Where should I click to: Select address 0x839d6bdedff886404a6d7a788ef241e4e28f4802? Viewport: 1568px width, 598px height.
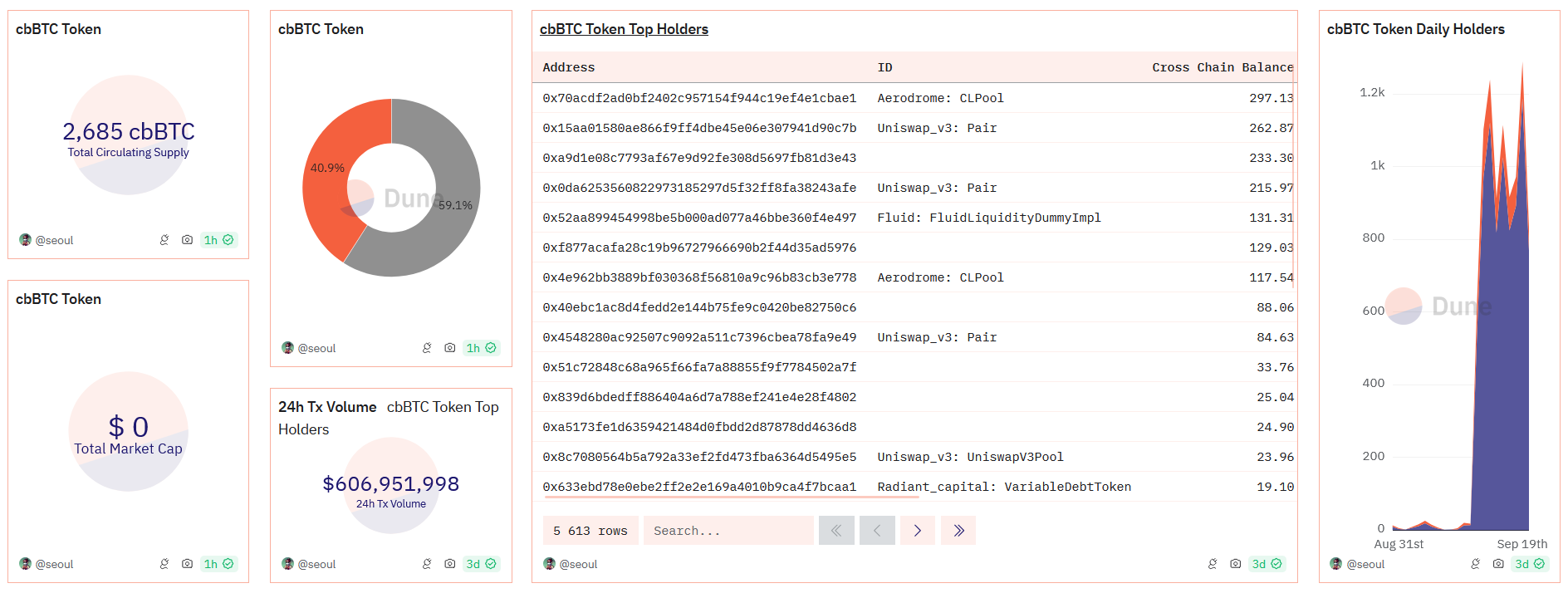699,397
